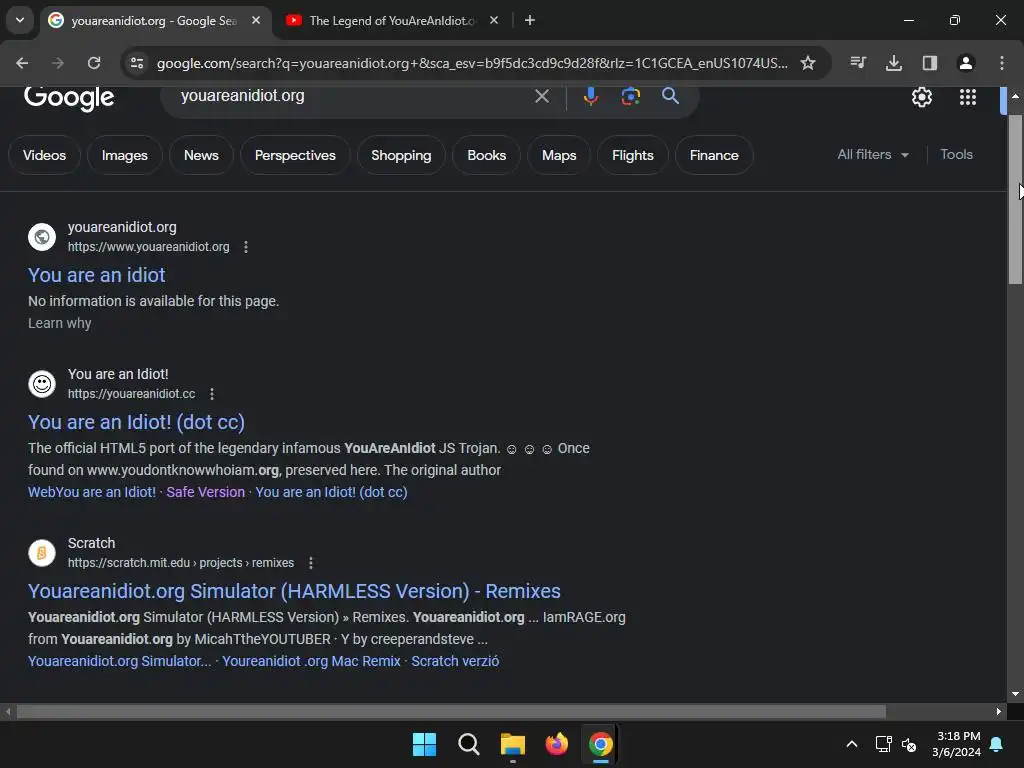This screenshot has height=768, width=1024.
Task: Click the scroll down arrow
Action: pyautogui.click(x=1015, y=694)
